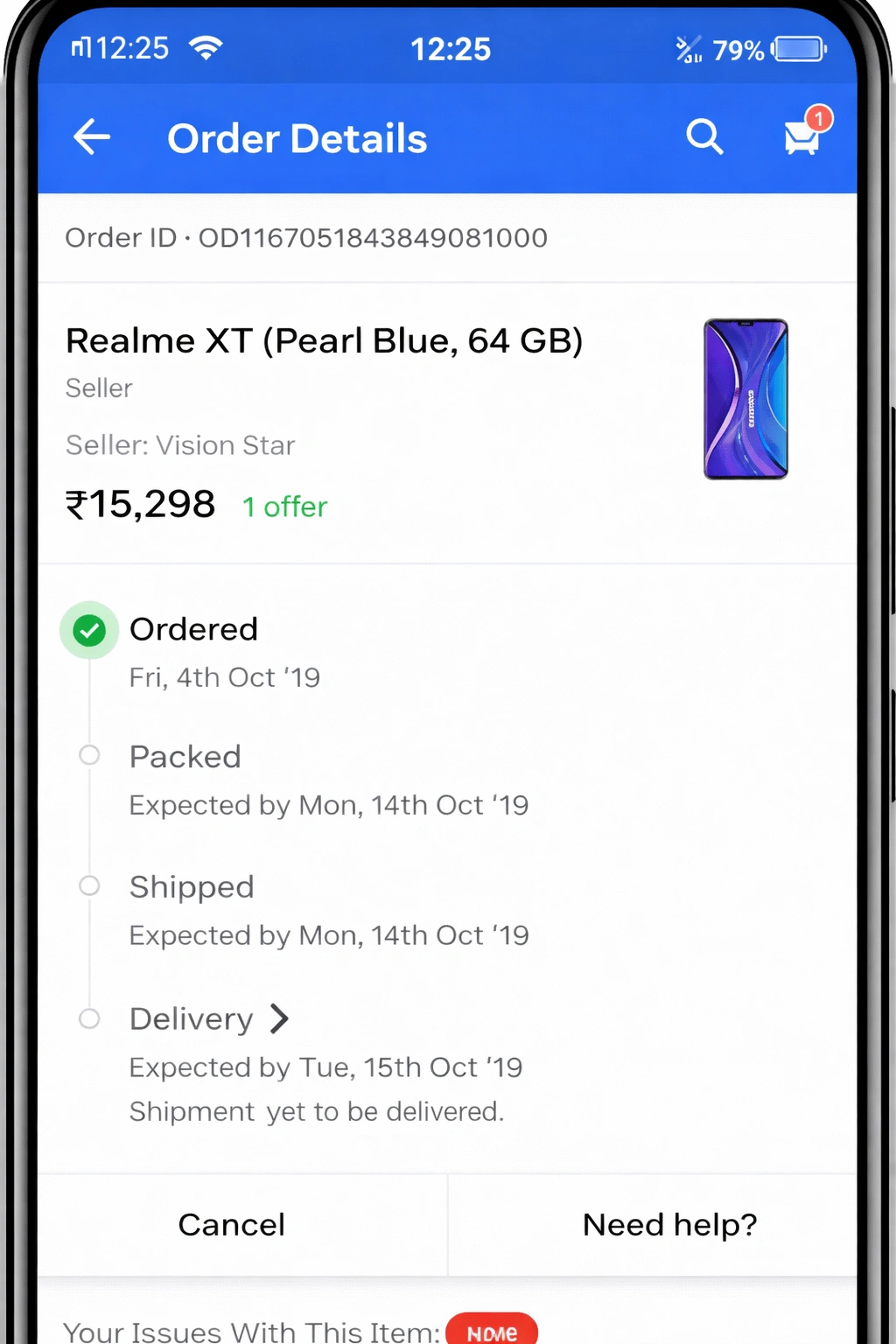Open Realme XT product title

(324, 340)
